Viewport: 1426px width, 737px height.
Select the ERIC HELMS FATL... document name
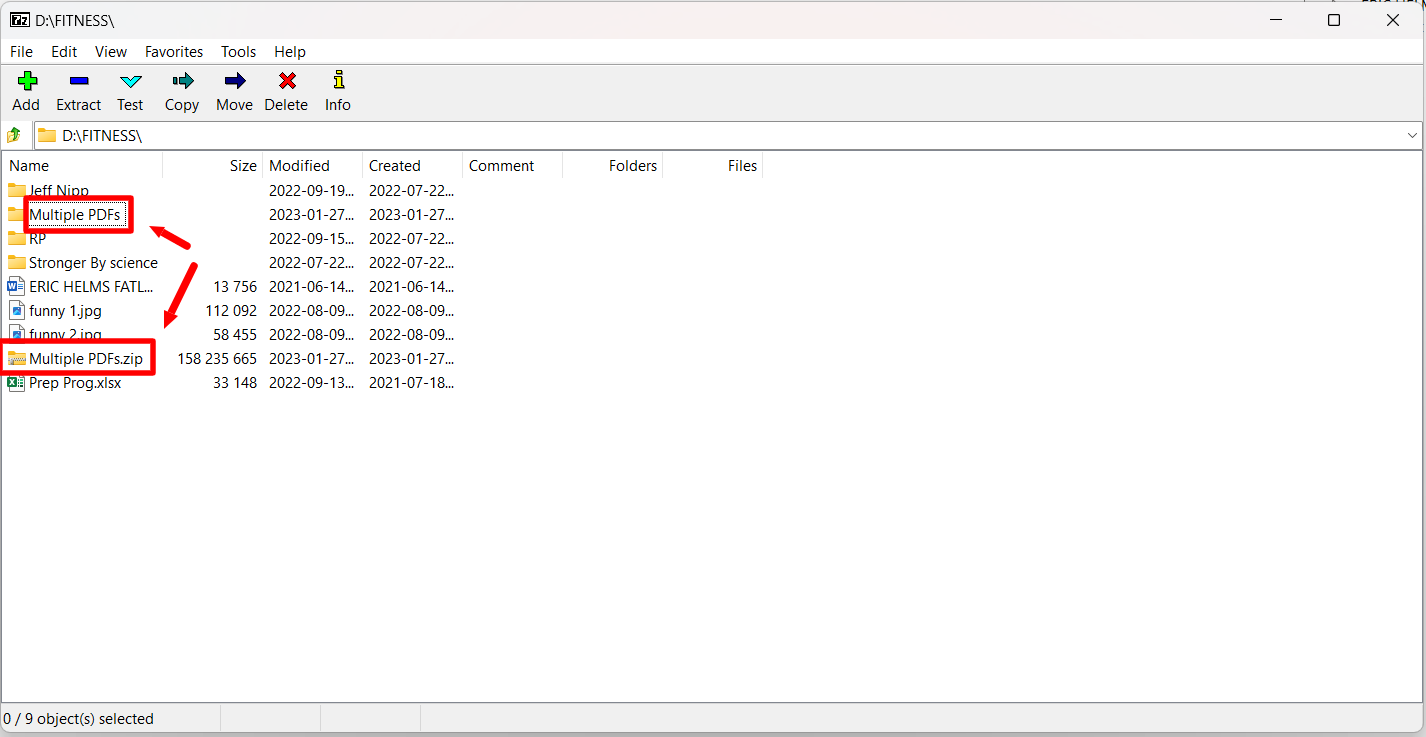(91, 286)
